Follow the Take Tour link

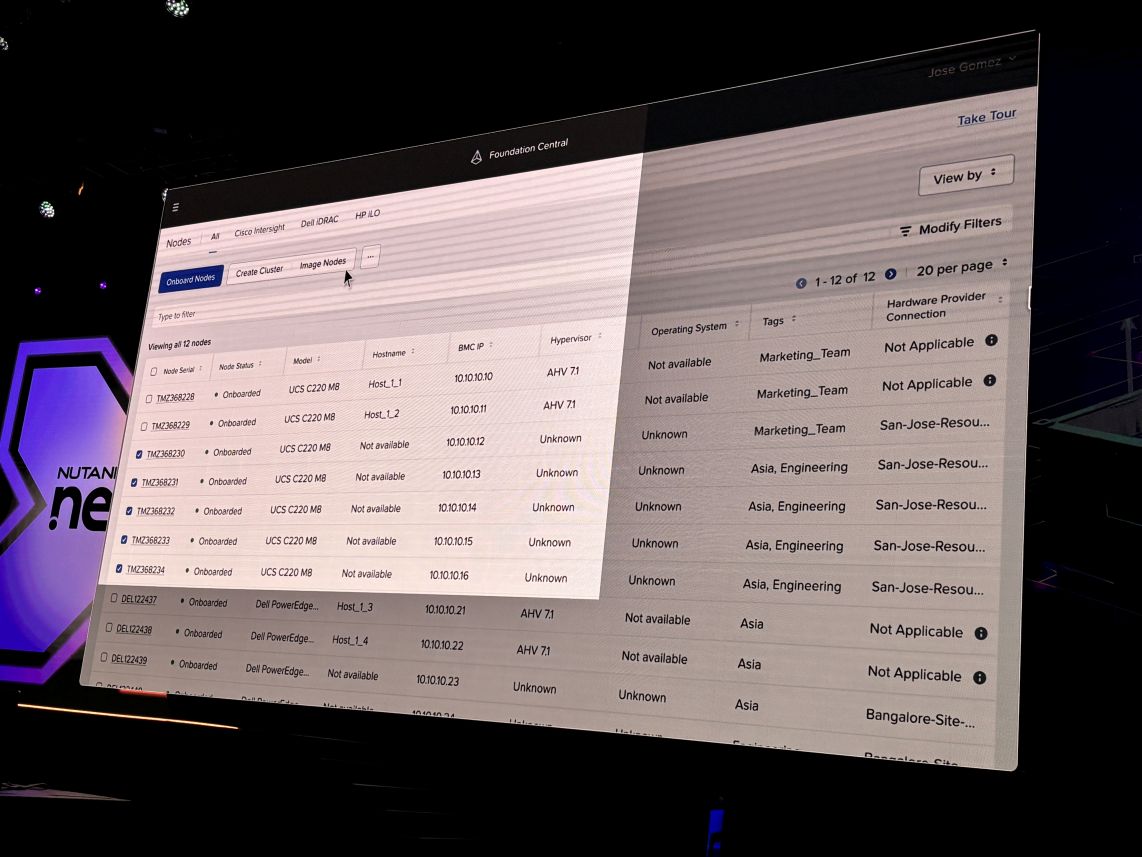(x=986, y=118)
